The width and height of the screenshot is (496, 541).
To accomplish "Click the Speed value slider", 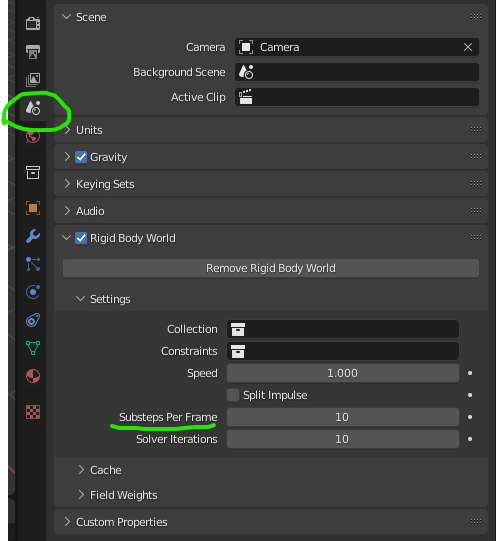I will tap(343, 373).
